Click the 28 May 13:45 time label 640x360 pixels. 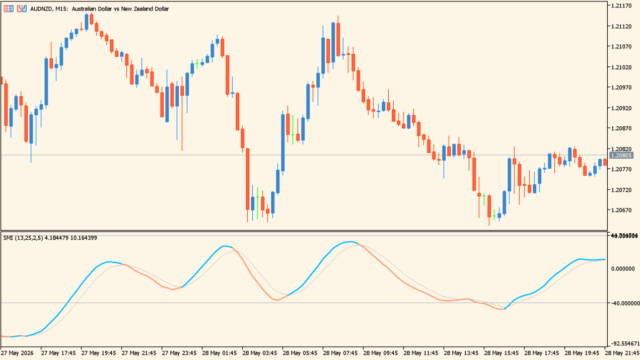tap(461, 353)
